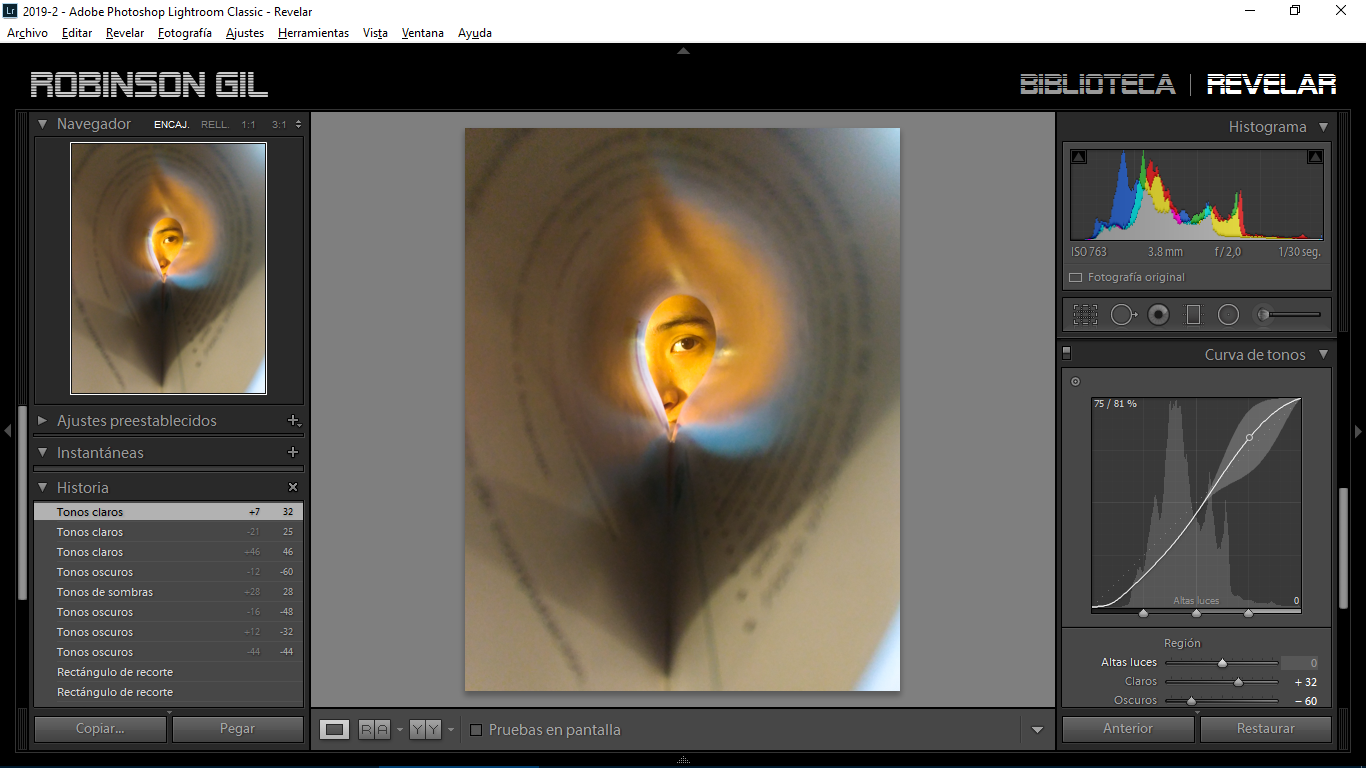Select the Spot removal tool icon
The width and height of the screenshot is (1366, 768).
point(1123,315)
